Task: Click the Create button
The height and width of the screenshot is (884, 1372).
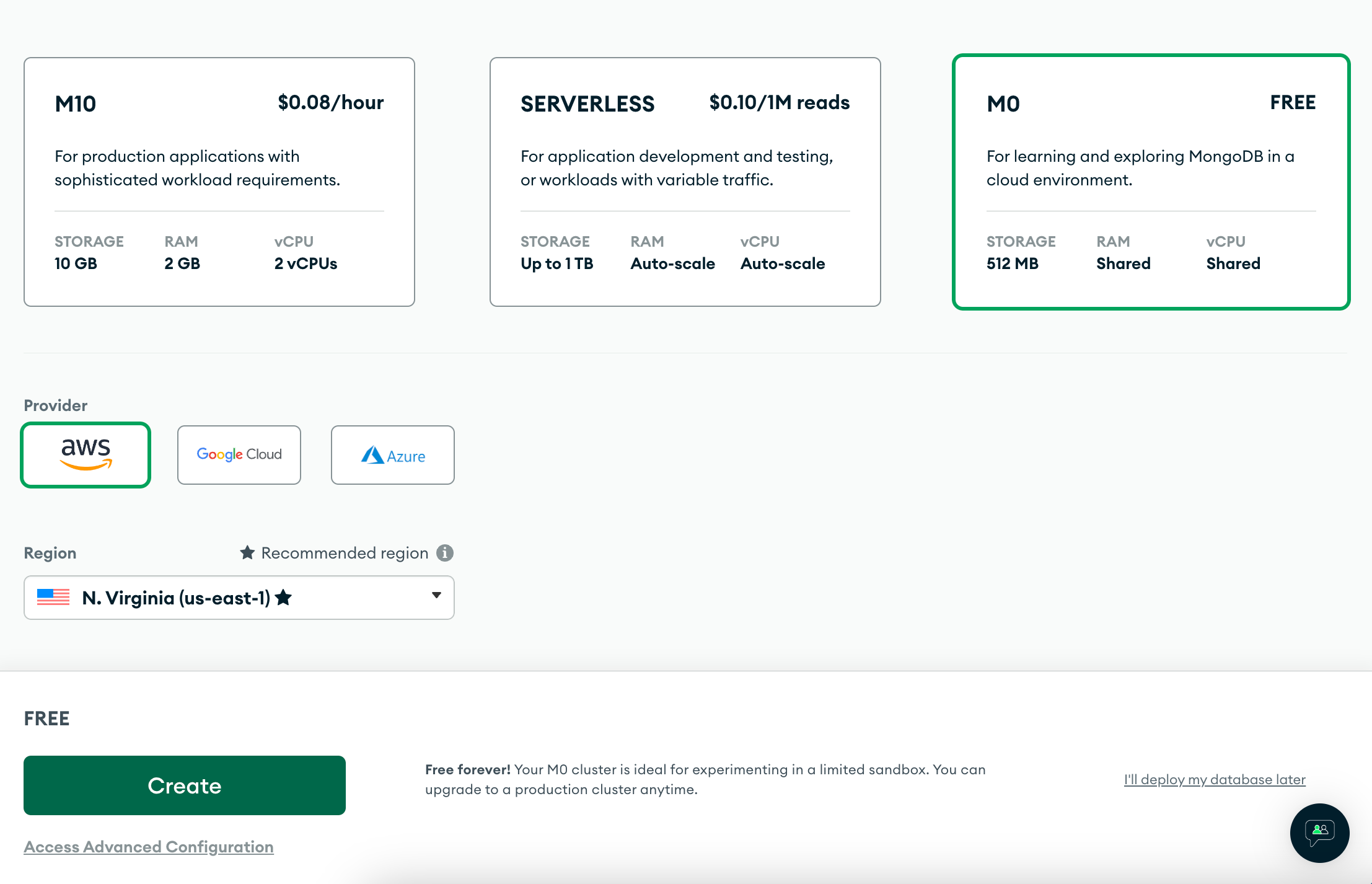Action: [x=184, y=785]
